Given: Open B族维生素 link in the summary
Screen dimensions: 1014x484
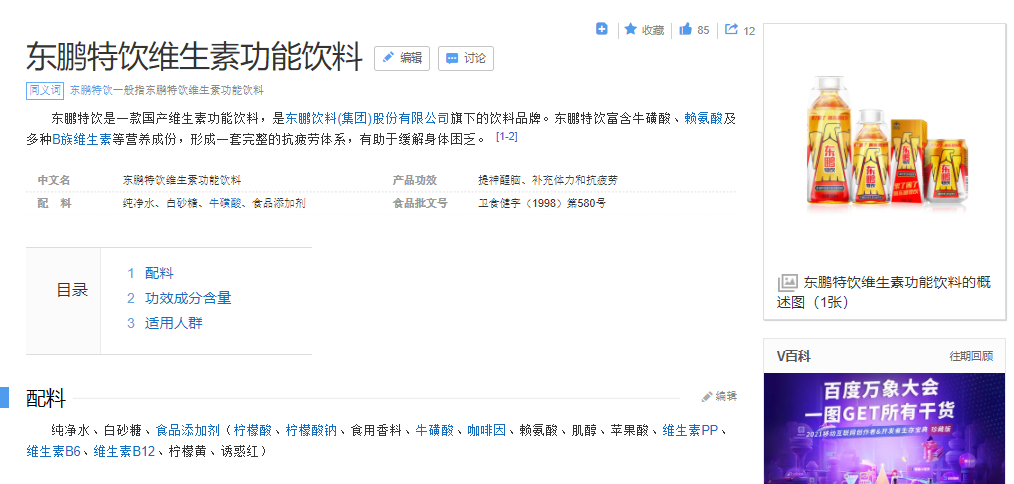Looking at the screenshot, I should [81, 139].
